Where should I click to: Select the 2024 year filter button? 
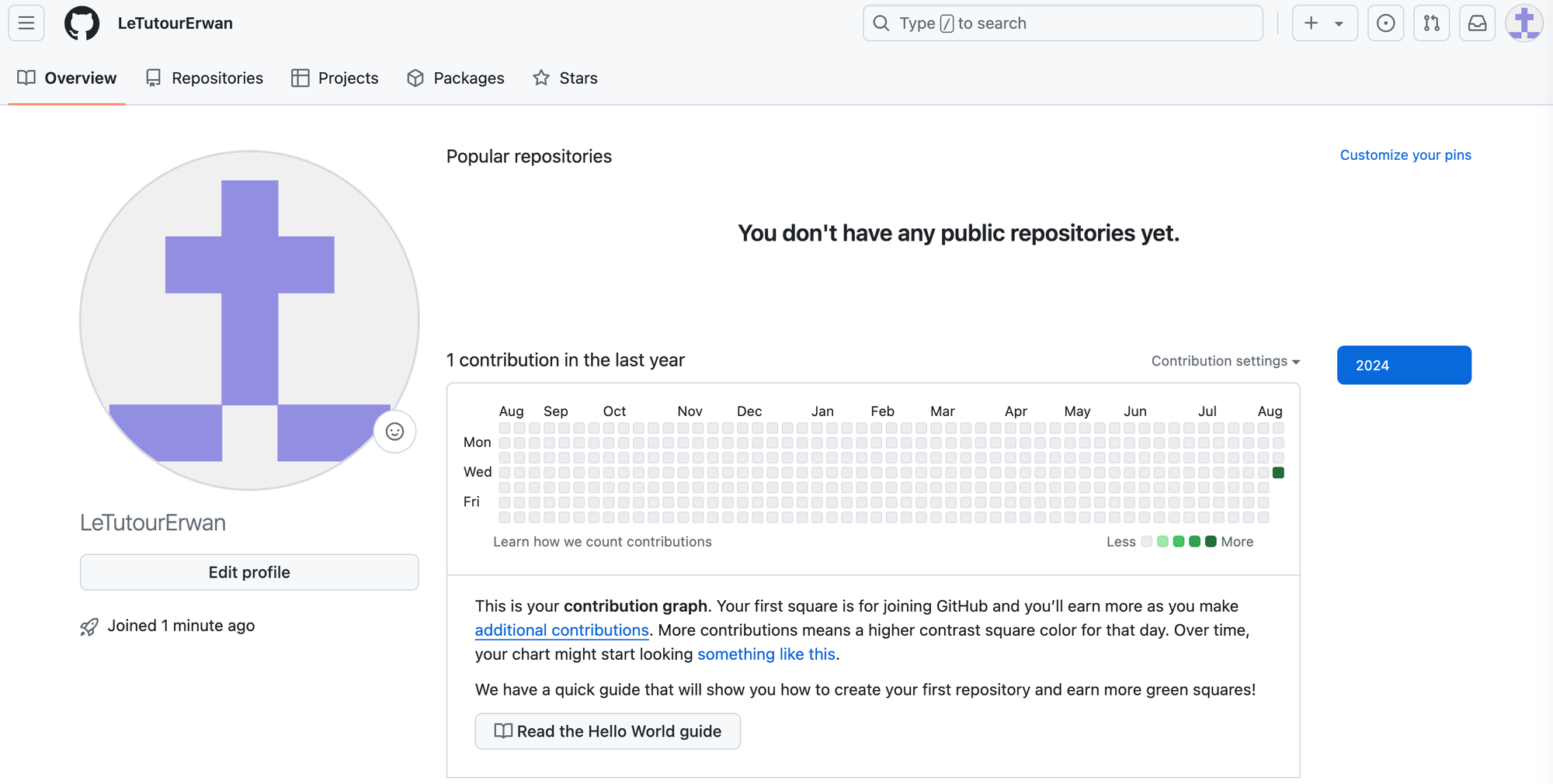pos(1403,365)
